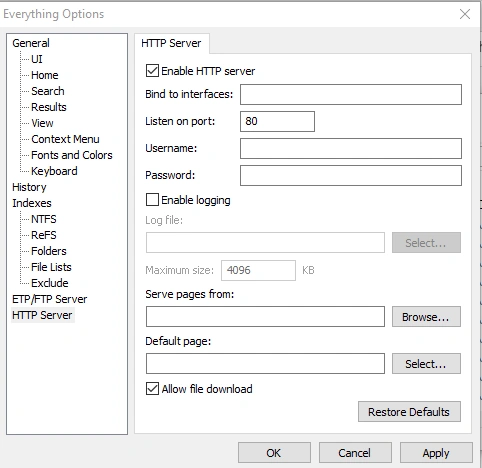
Task: Select Folders under Indexes
Action: click(49, 251)
